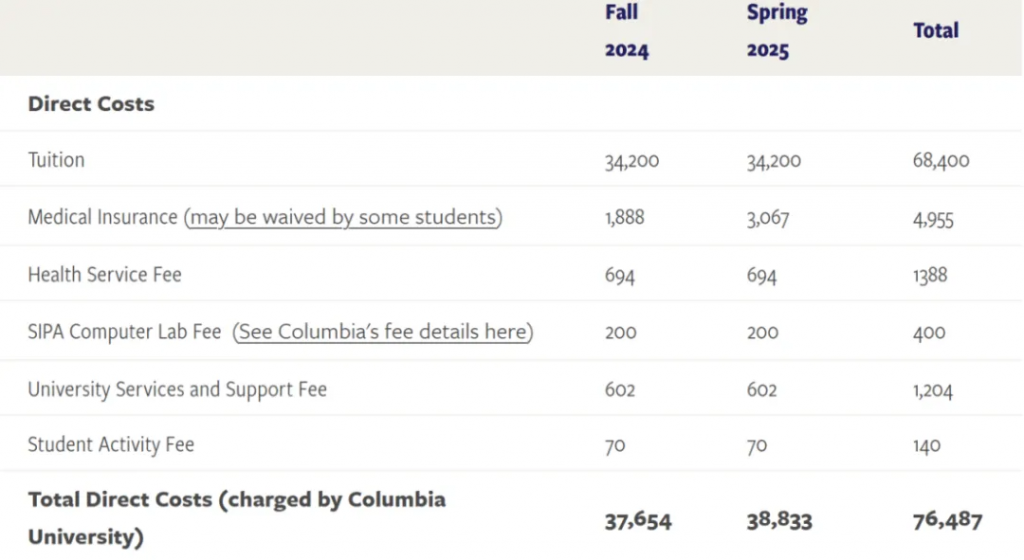Select the Tuition row label
The width and height of the screenshot is (1024, 560).
tap(56, 160)
